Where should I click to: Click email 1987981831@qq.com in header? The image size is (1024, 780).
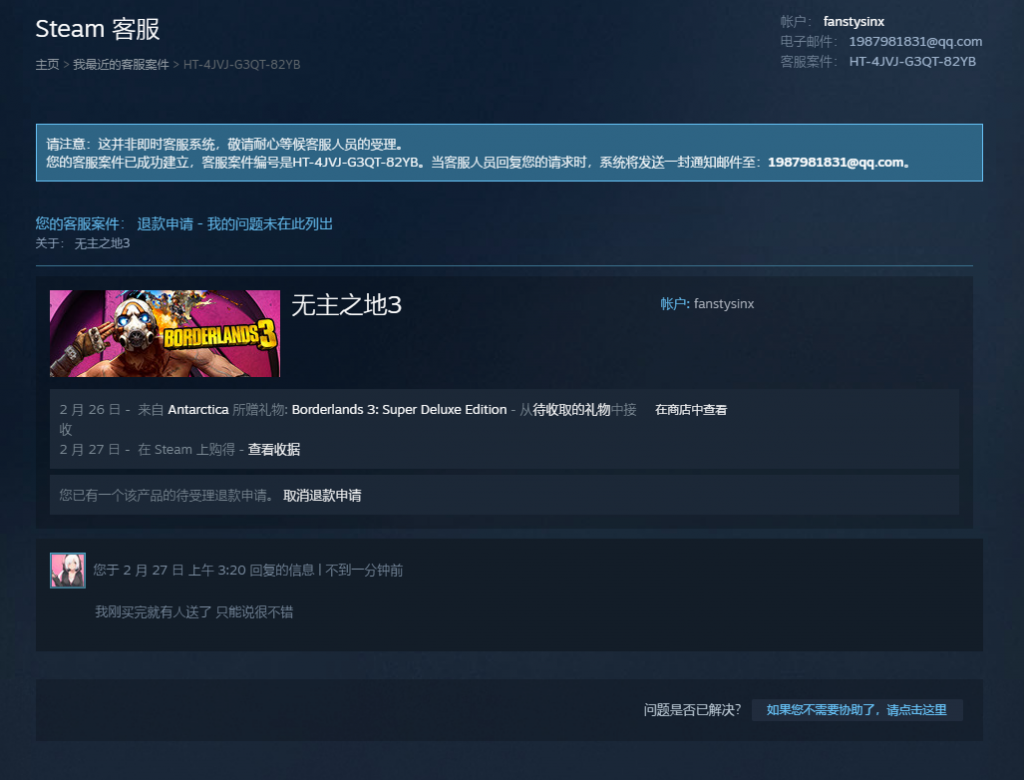pyautogui.click(x=915, y=42)
